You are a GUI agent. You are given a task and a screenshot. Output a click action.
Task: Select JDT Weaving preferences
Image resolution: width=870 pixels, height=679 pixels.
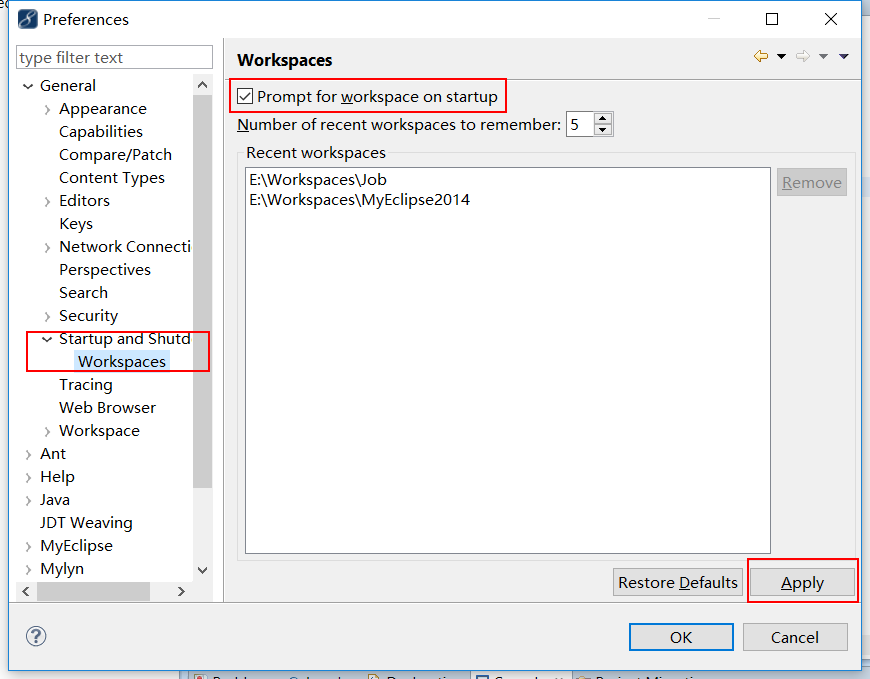click(x=86, y=523)
